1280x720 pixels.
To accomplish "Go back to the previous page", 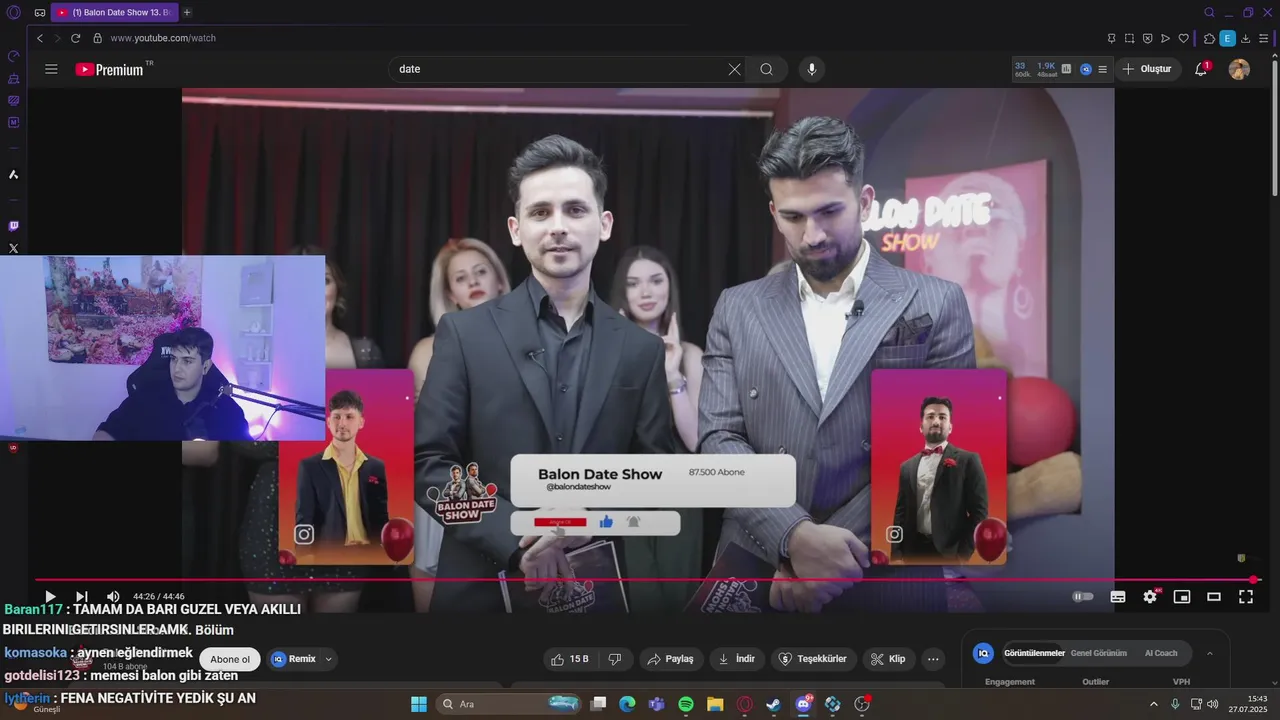I will 40,38.
